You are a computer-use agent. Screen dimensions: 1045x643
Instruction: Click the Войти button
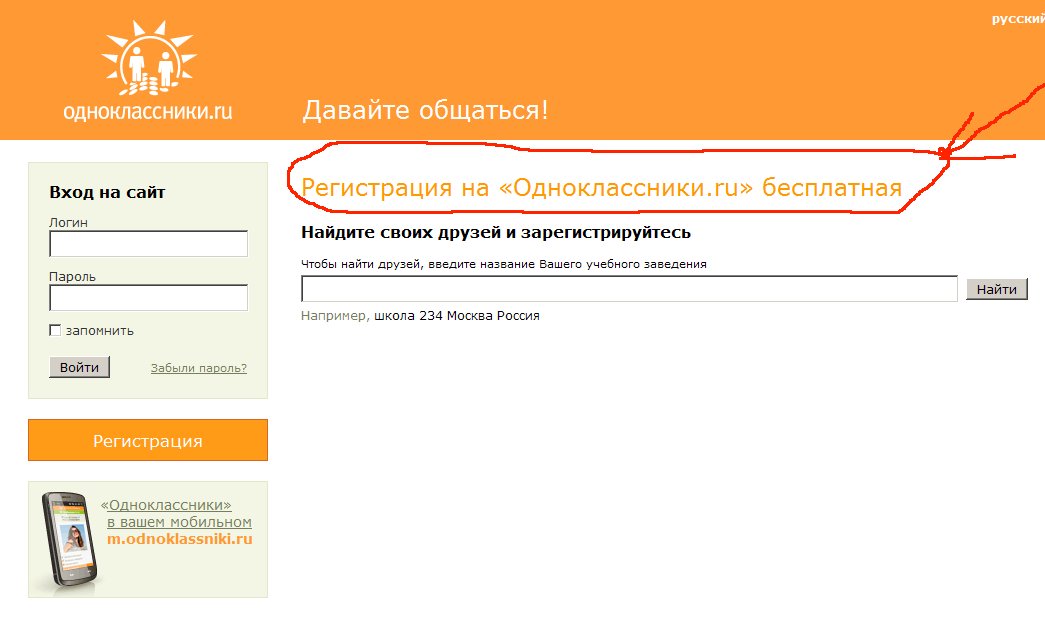point(79,367)
